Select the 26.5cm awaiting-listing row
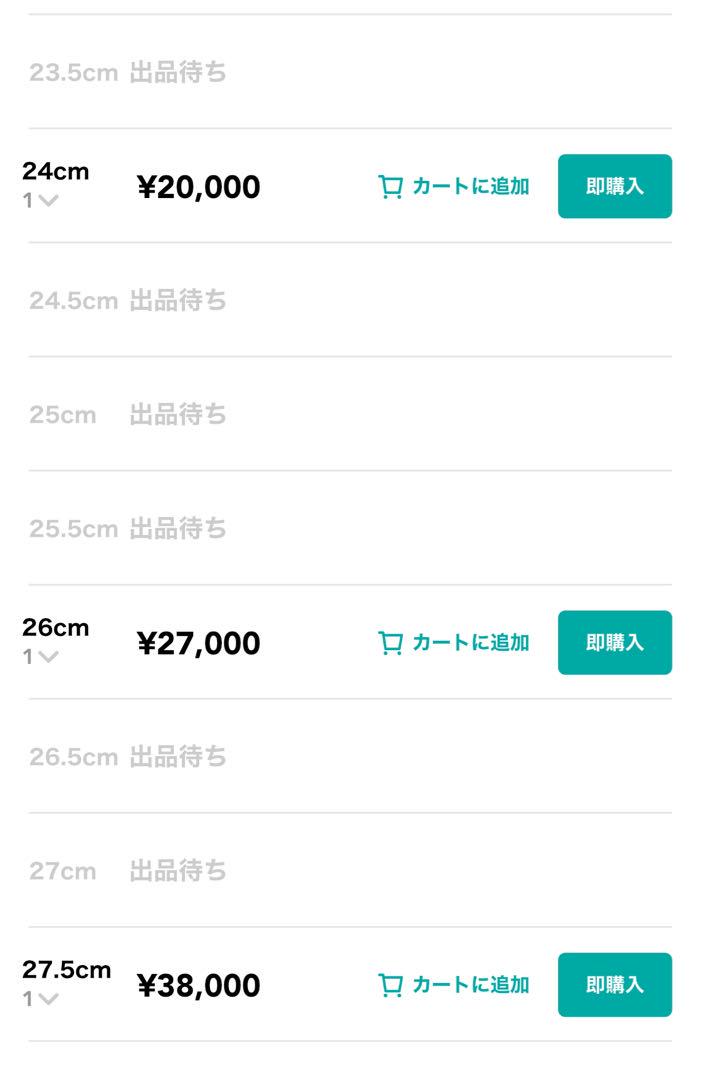Image resolution: width=701 pixels, height=1080 pixels. tap(350, 756)
